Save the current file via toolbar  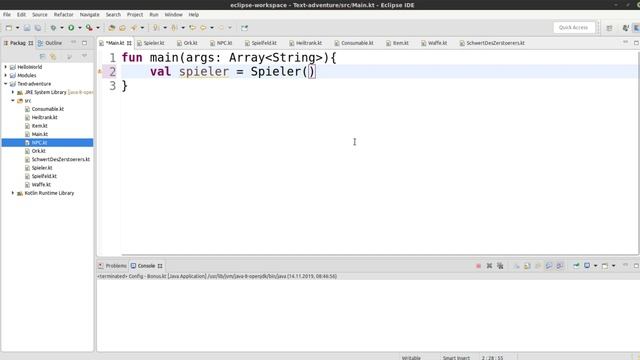pyautogui.click(x=27, y=28)
